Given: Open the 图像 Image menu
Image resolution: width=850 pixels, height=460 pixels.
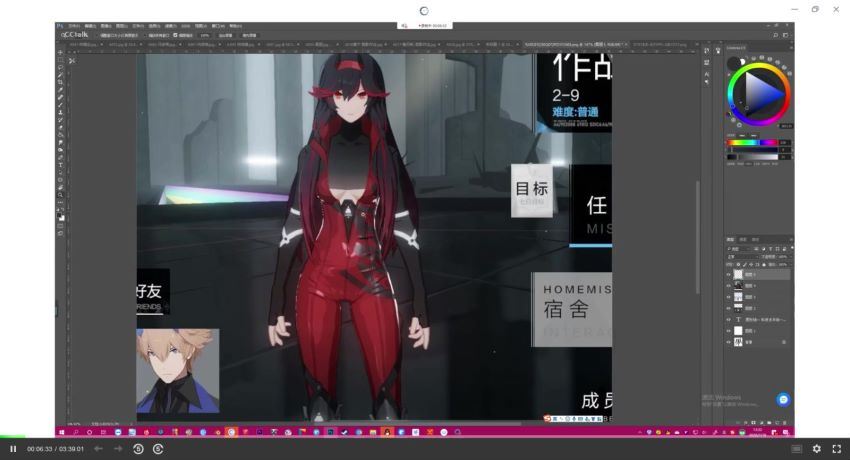Looking at the screenshot, I should tap(106, 26).
